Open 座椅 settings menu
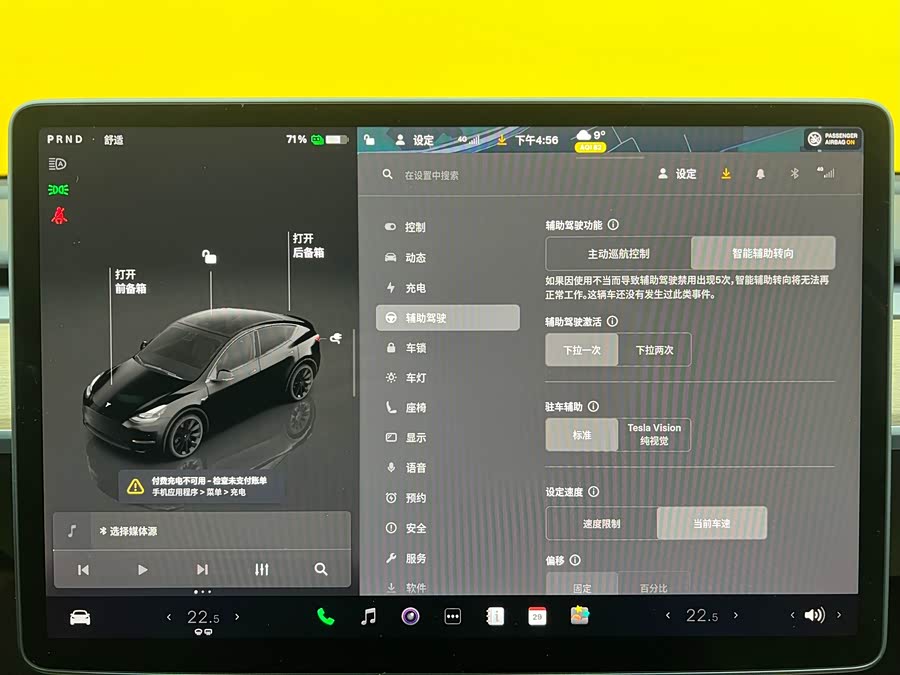This screenshot has height=675, width=900. click(x=448, y=408)
